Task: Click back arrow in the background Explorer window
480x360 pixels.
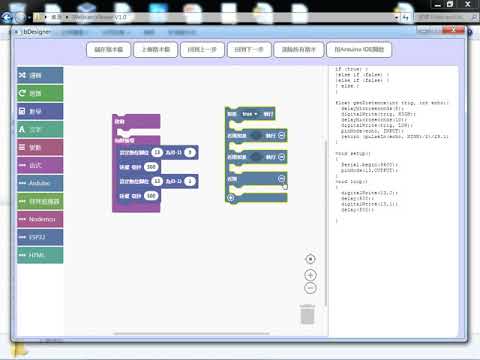Action: (7, 17)
